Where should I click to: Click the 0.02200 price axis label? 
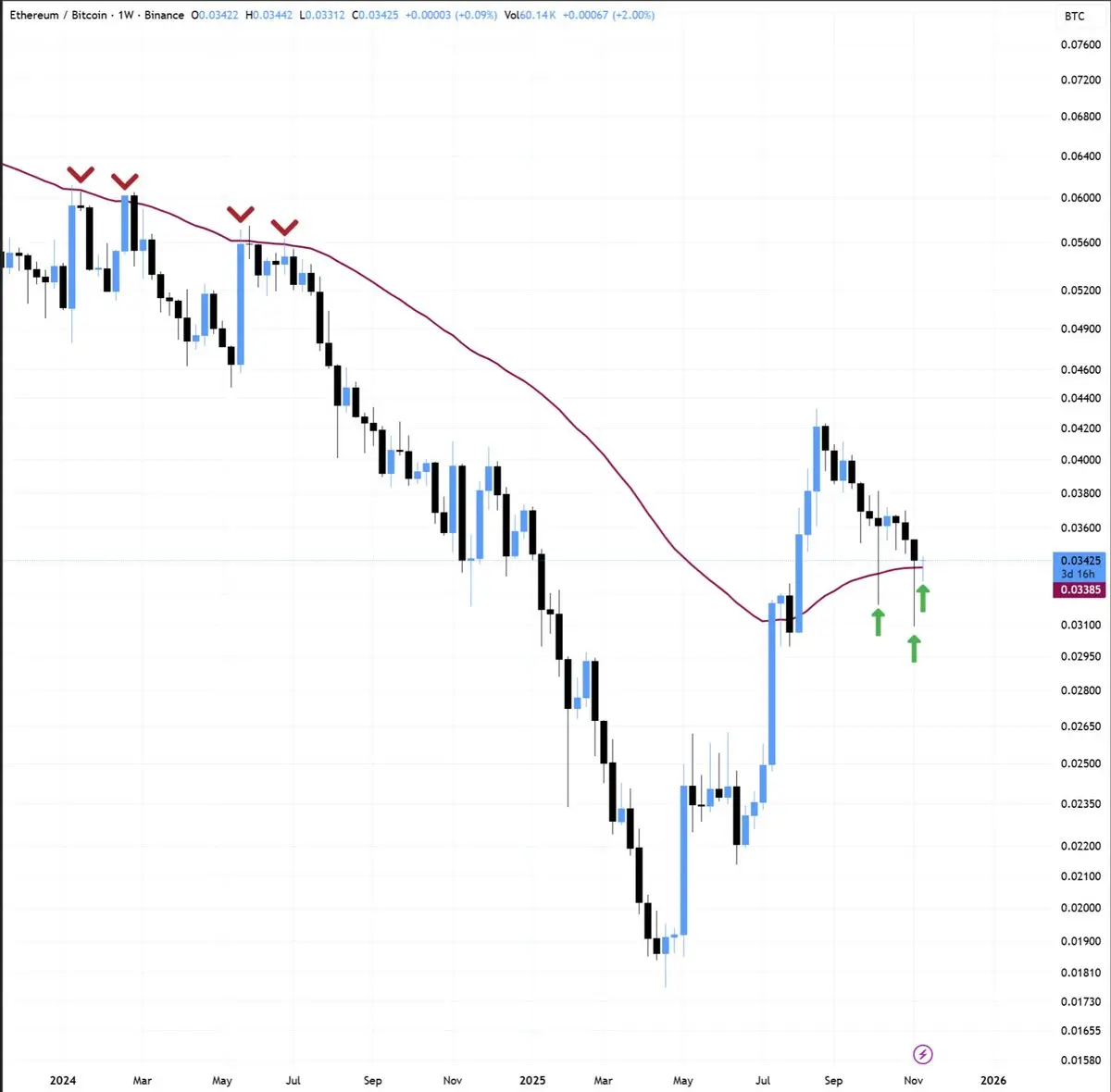coord(1080,847)
